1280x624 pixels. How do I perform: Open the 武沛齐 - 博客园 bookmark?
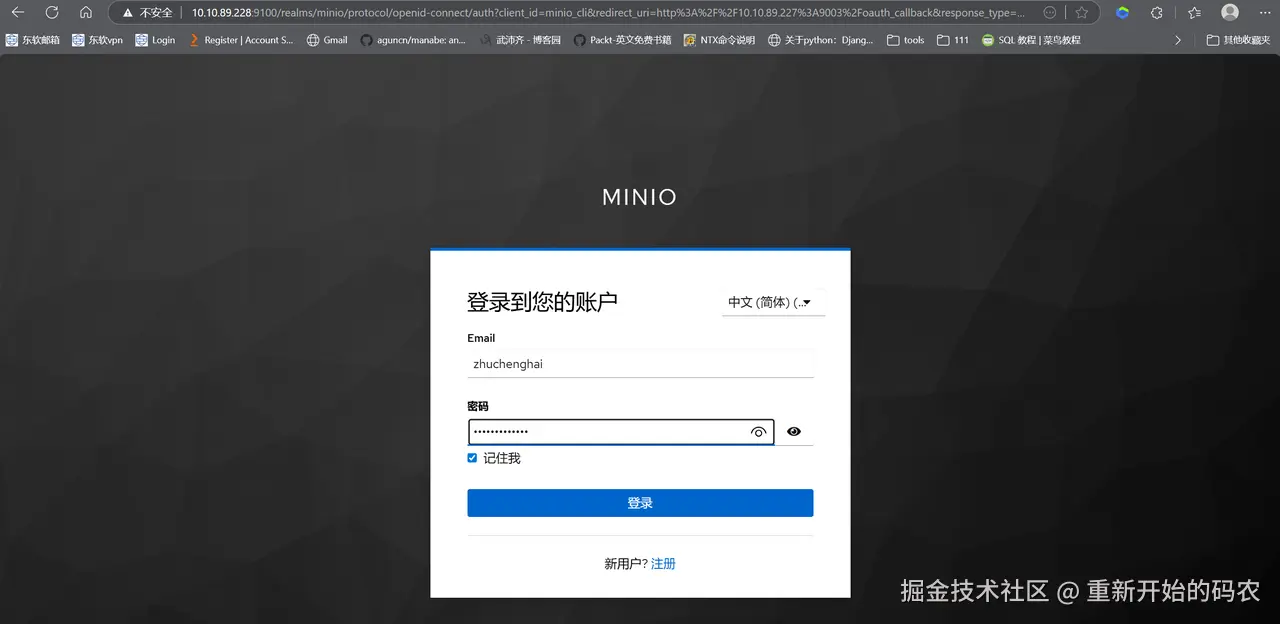[x=520, y=40]
